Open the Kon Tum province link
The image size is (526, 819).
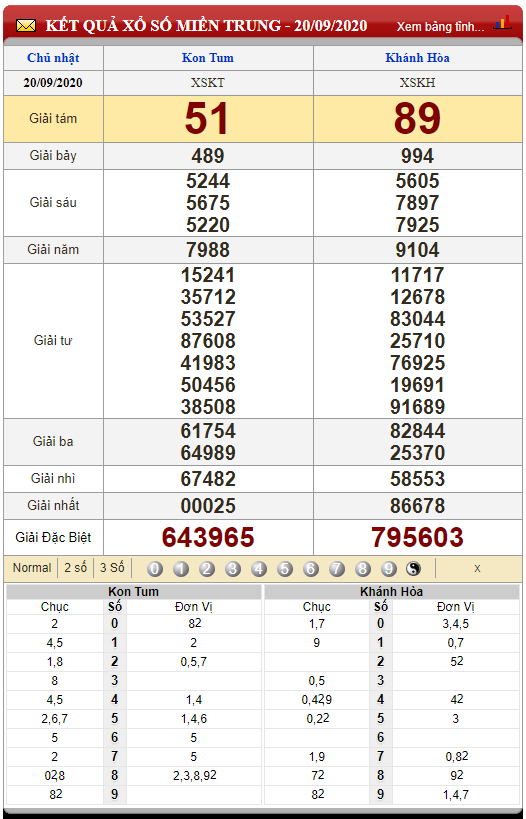click(x=208, y=58)
